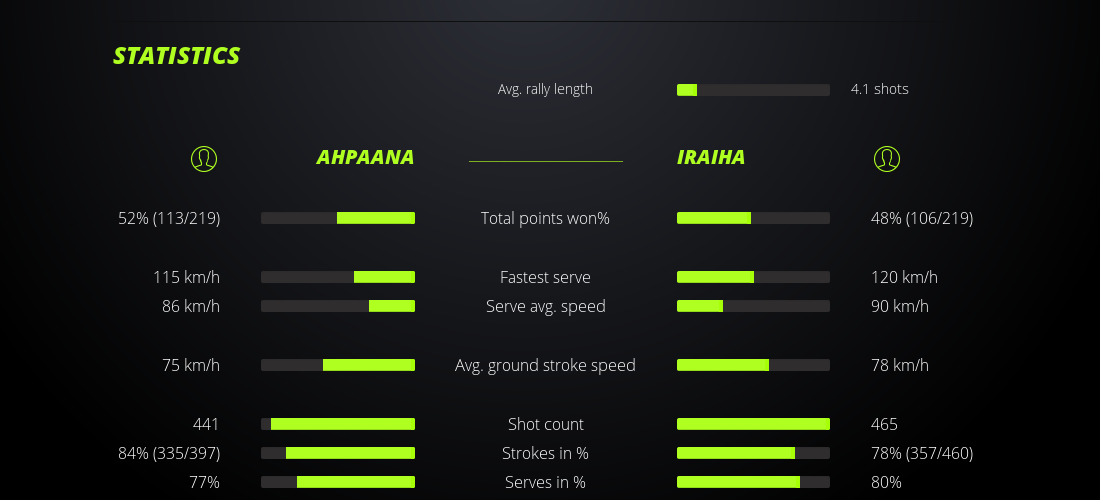Click Ahpaana's fastest serve bar
The height and width of the screenshot is (500, 1100).
[338, 277]
